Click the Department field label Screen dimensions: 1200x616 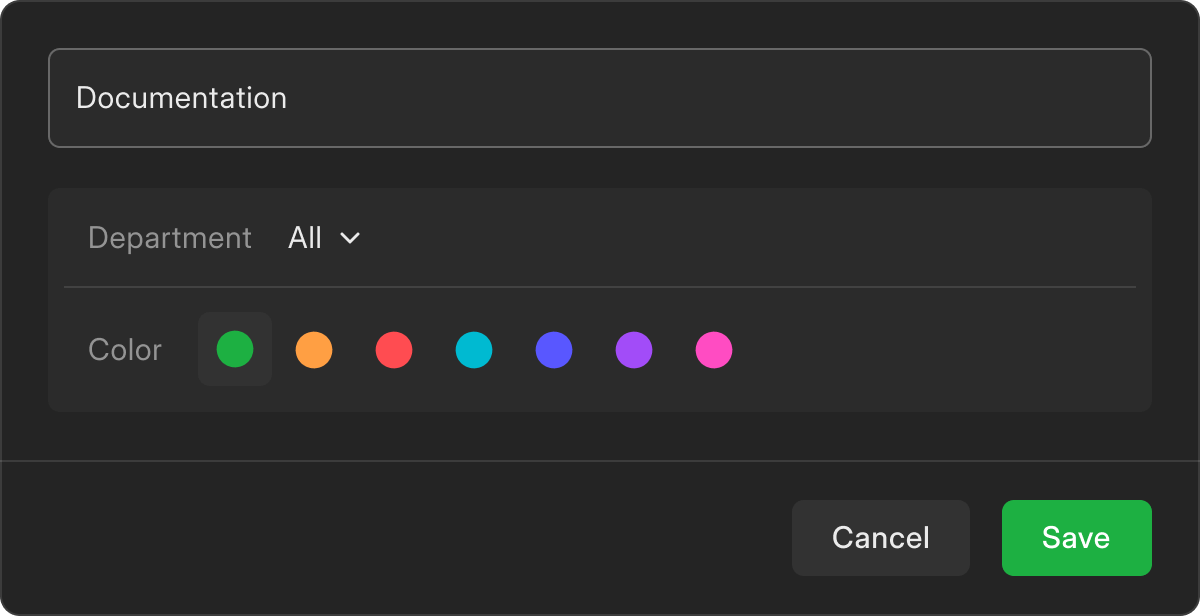170,238
